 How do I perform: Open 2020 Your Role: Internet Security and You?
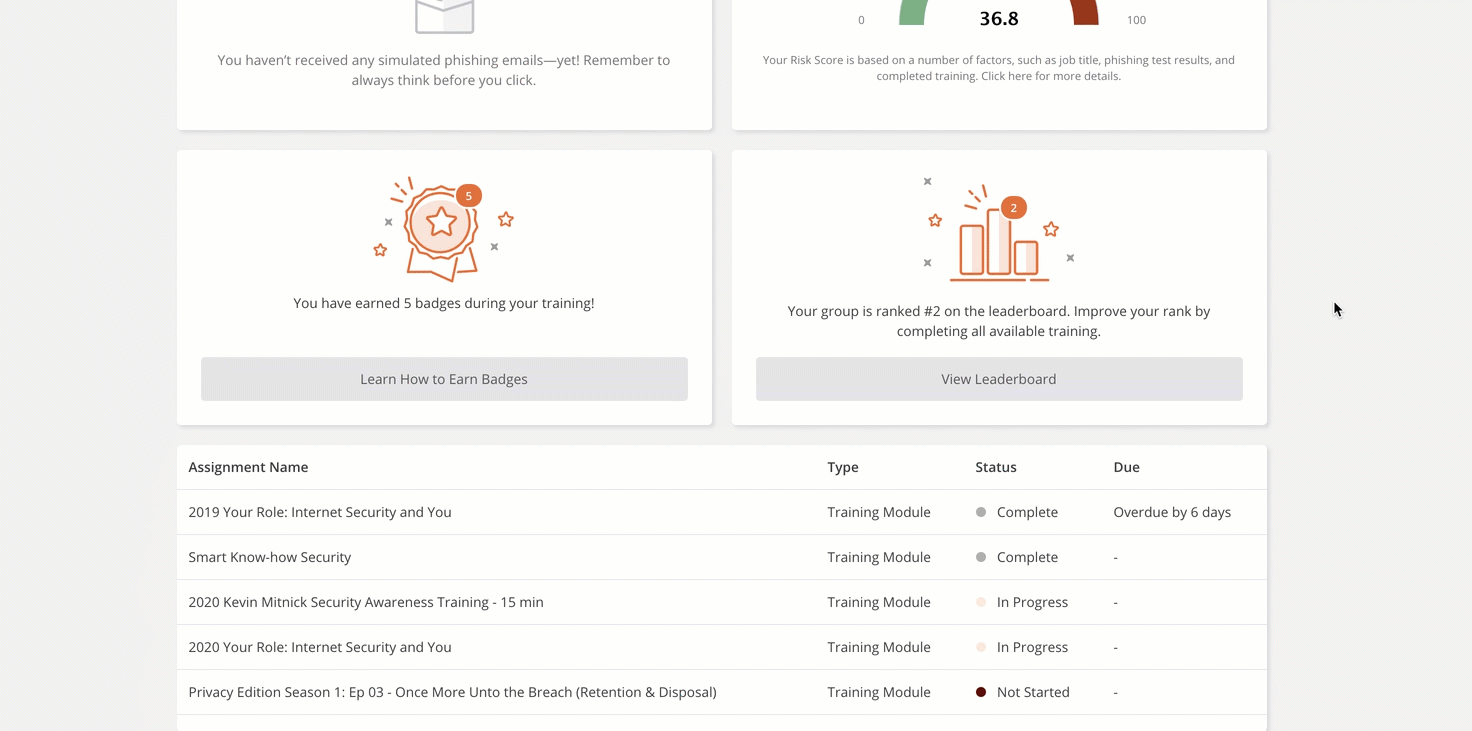pos(320,647)
